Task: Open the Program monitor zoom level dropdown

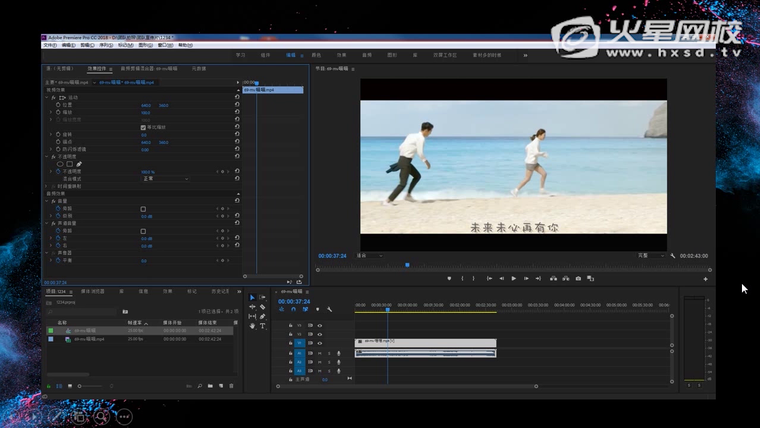Action: 370,256
